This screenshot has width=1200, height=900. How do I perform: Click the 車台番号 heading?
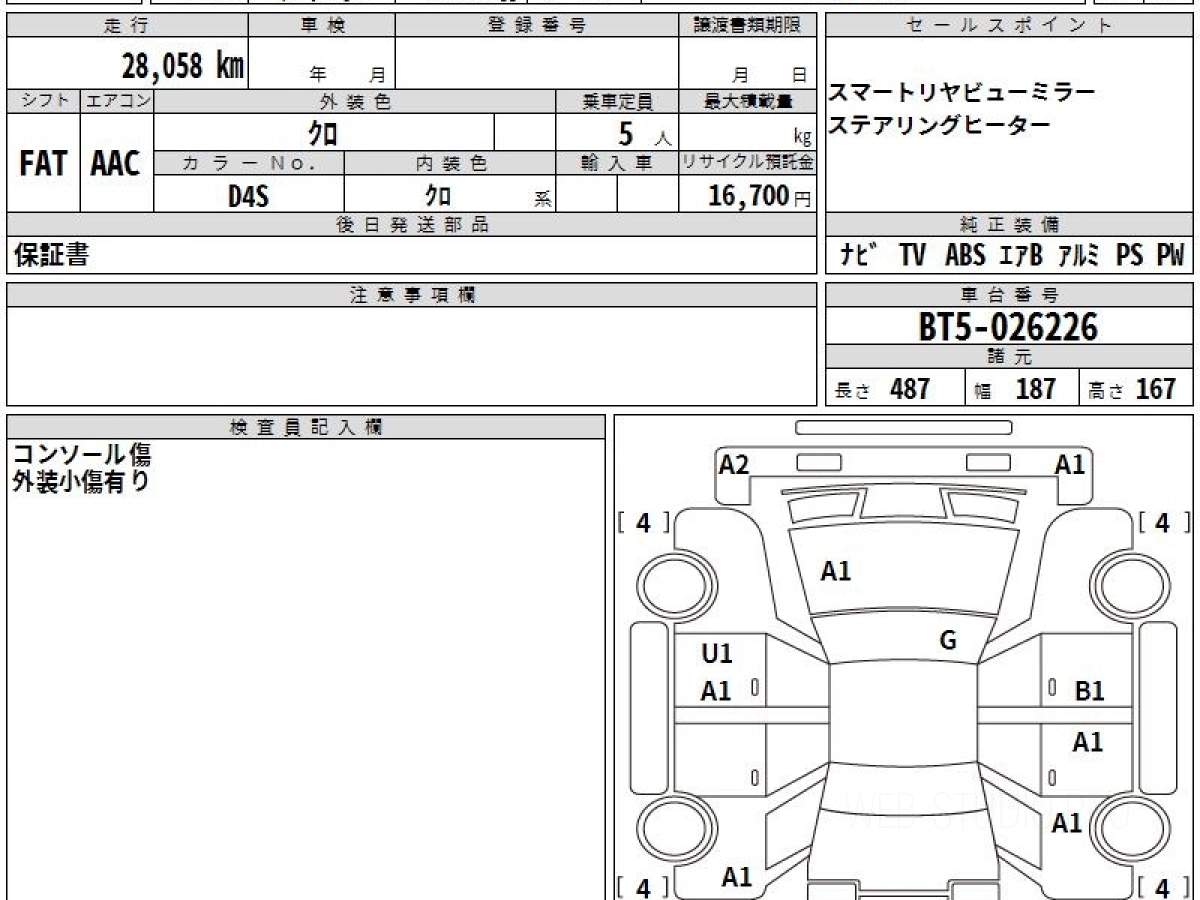(1010, 295)
